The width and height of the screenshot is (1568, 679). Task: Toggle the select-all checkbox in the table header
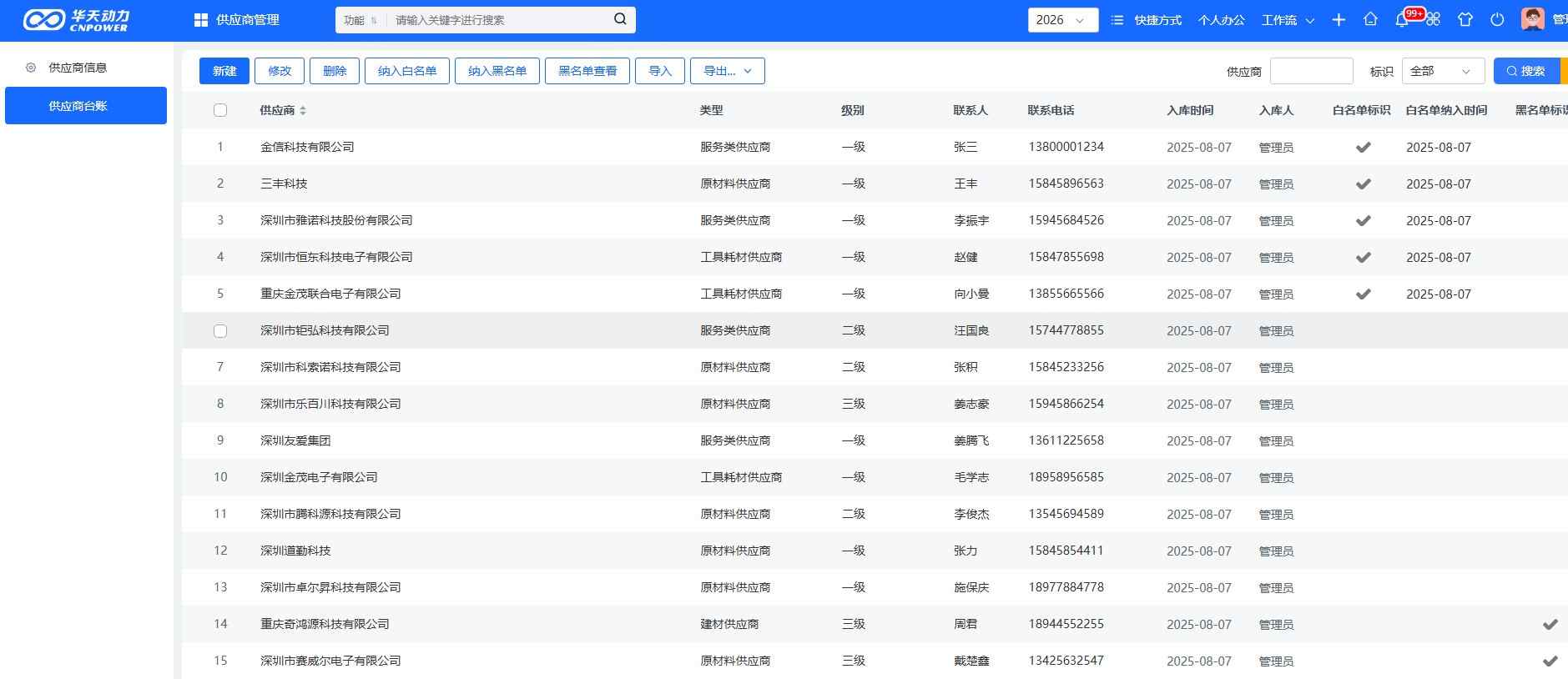(220, 110)
